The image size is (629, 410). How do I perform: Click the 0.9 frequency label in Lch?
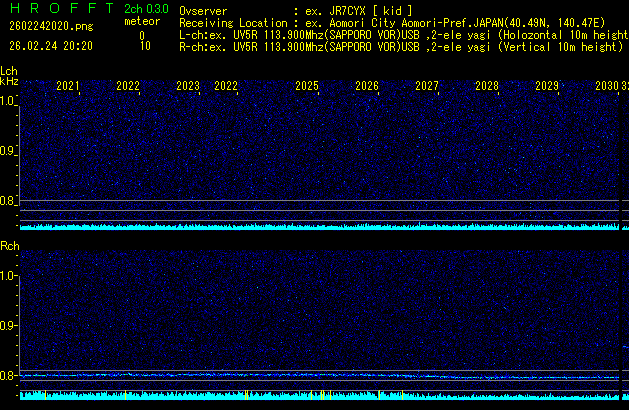[x=9, y=151]
